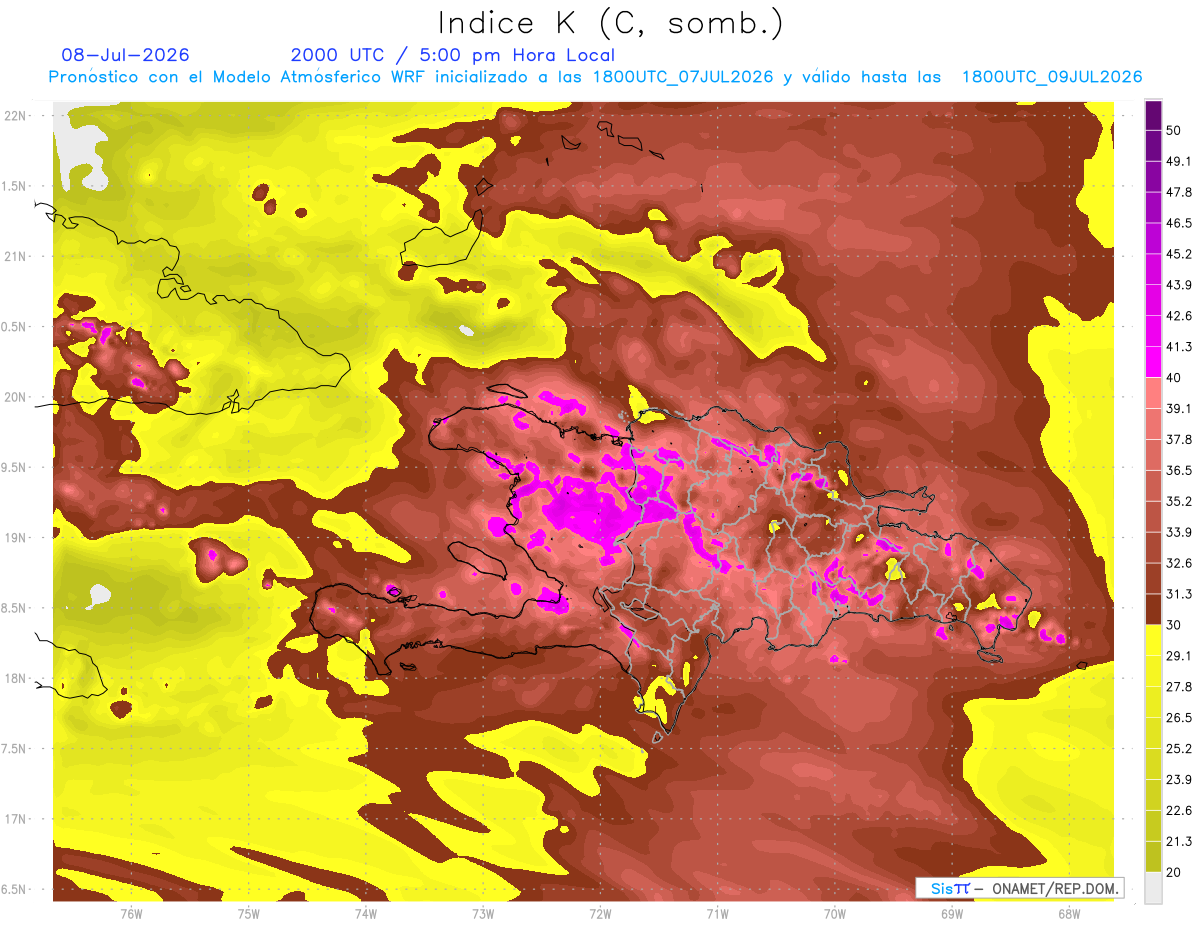Pick the magenta colorbar swatch between 40 and 41.3
The height and width of the screenshot is (927, 1200).
pyautogui.click(x=1153, y=362)
